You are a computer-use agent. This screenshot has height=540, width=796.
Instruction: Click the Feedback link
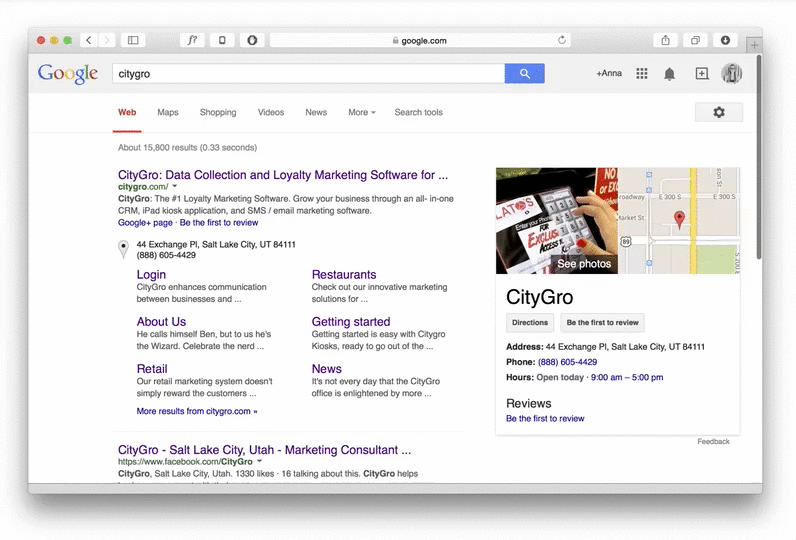713,442
